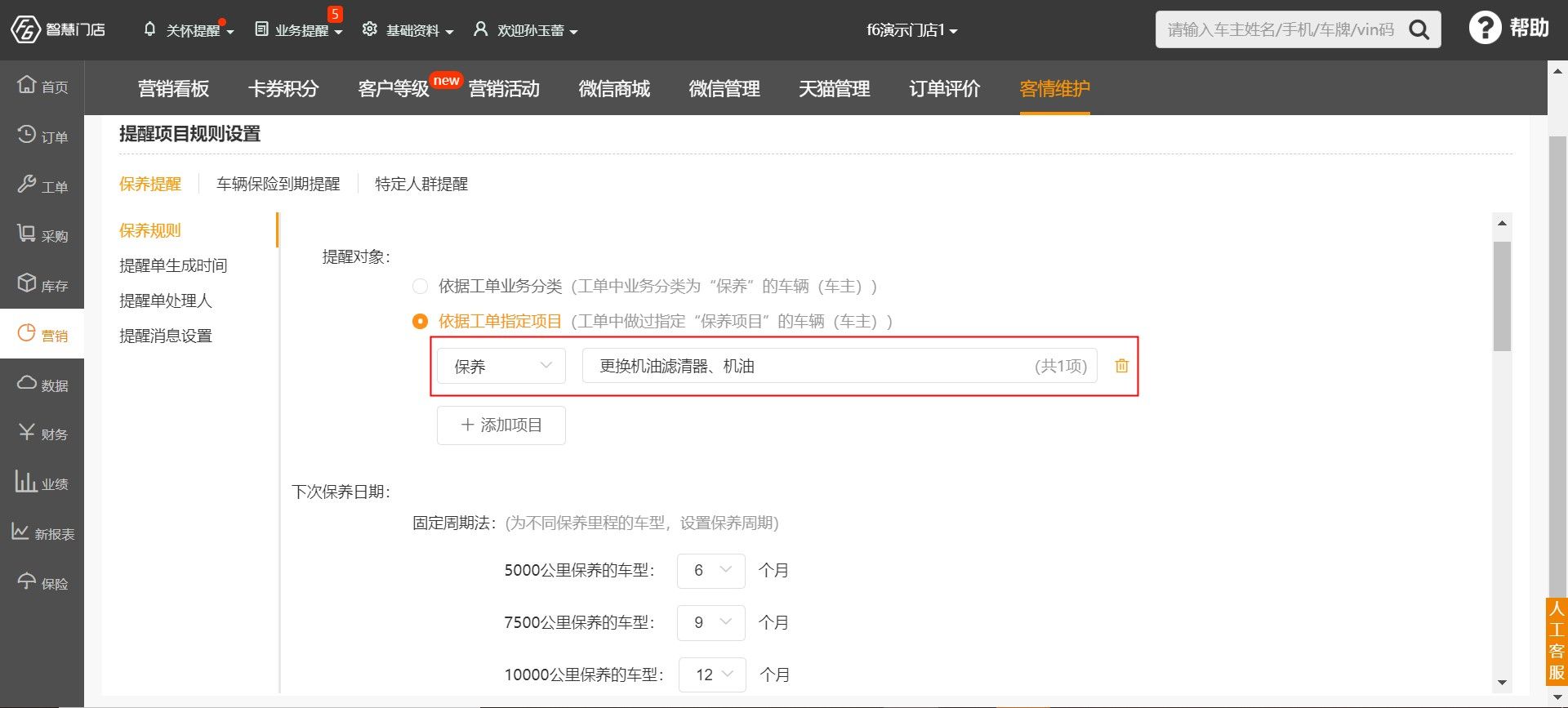Click the magnifier search icon
Image resolution: width=1568 pixels, height=708 pixels.
point(1419,30)
